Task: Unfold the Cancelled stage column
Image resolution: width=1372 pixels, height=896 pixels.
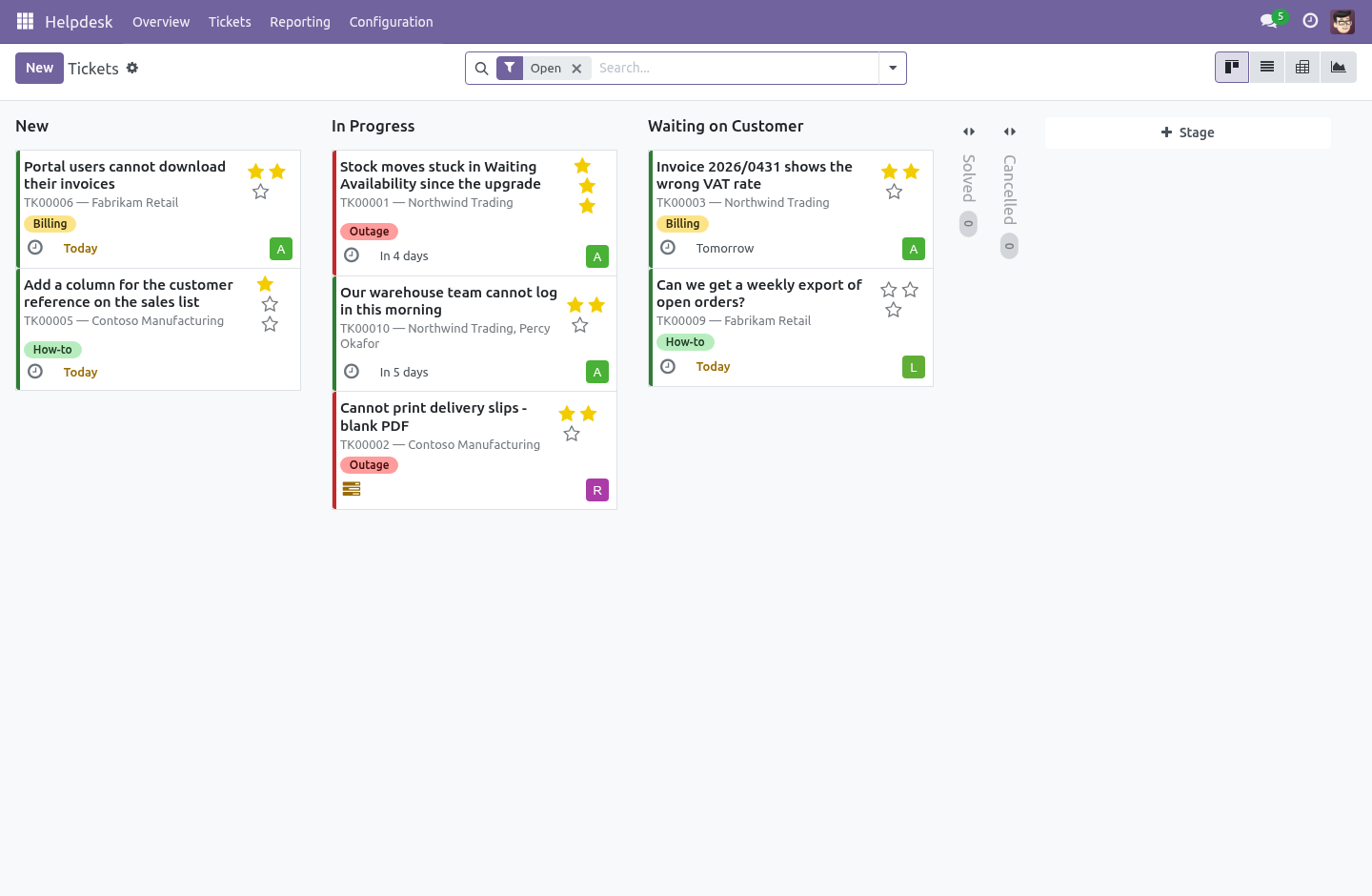Action: point(1010,132)
